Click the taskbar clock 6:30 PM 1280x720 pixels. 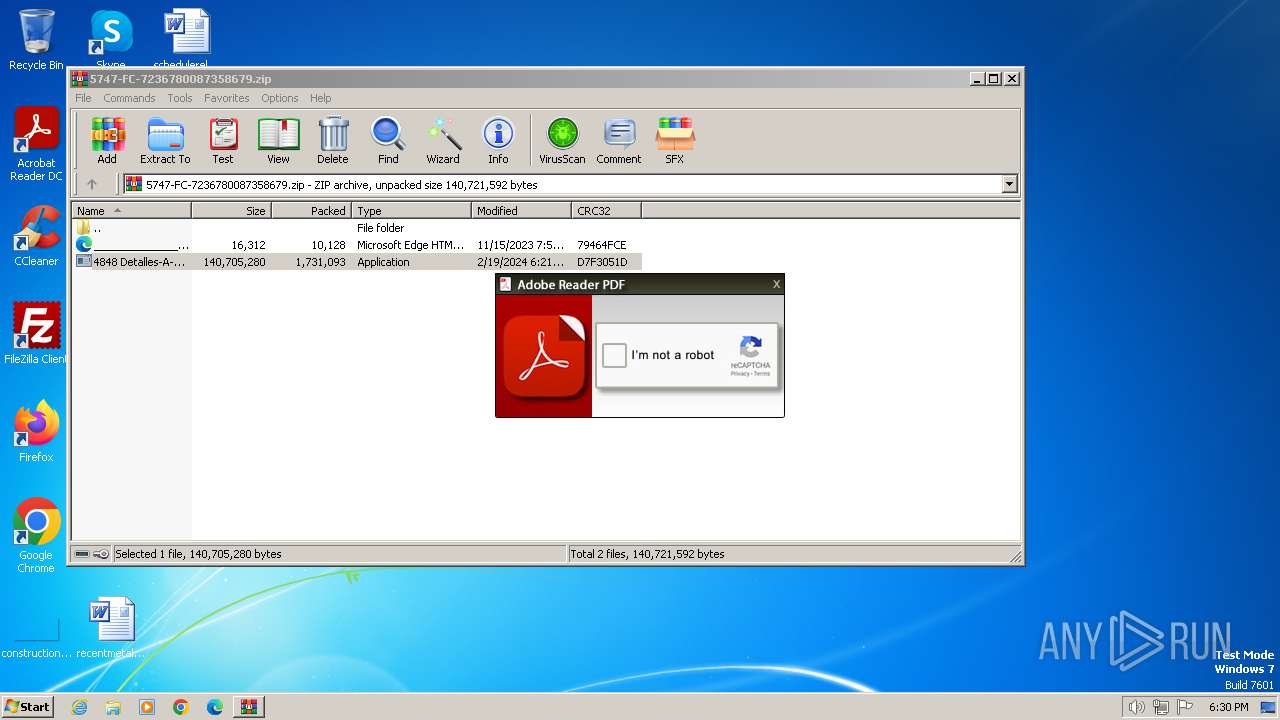coord(1228,707)
